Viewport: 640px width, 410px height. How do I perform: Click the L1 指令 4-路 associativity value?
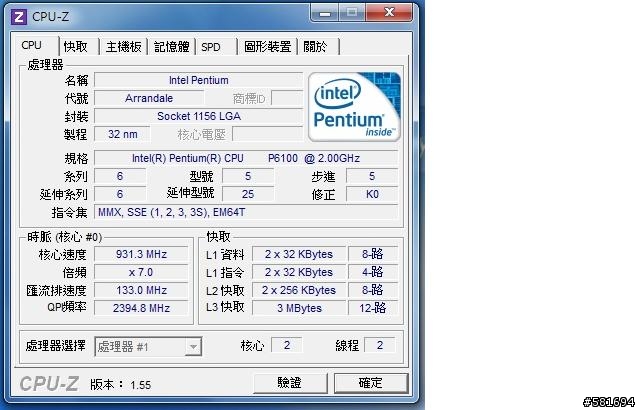point(373,272)
